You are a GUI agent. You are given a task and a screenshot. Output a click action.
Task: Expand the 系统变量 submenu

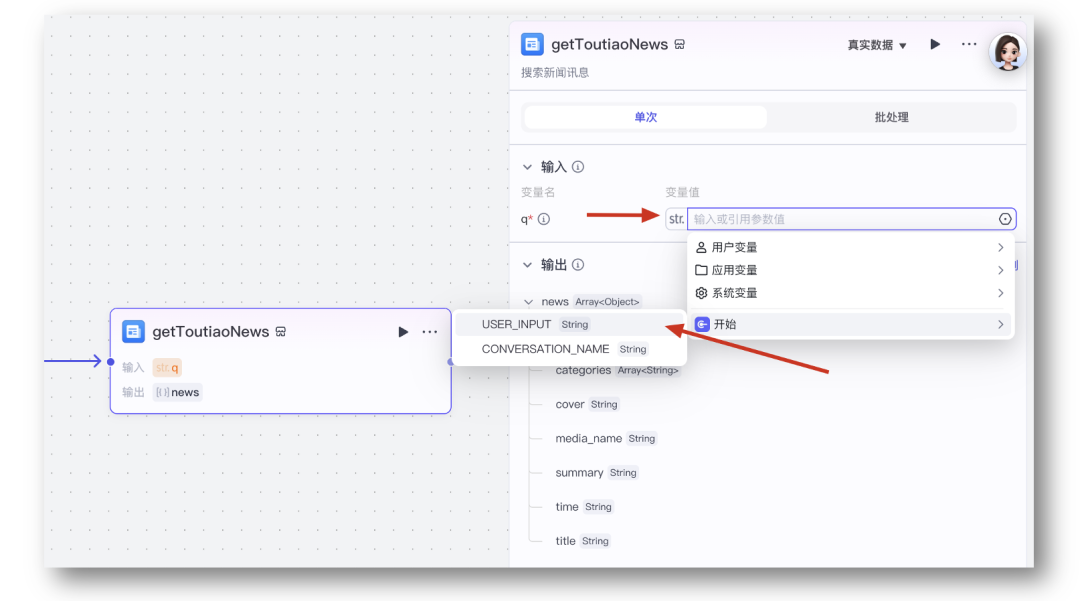[850, 293]
